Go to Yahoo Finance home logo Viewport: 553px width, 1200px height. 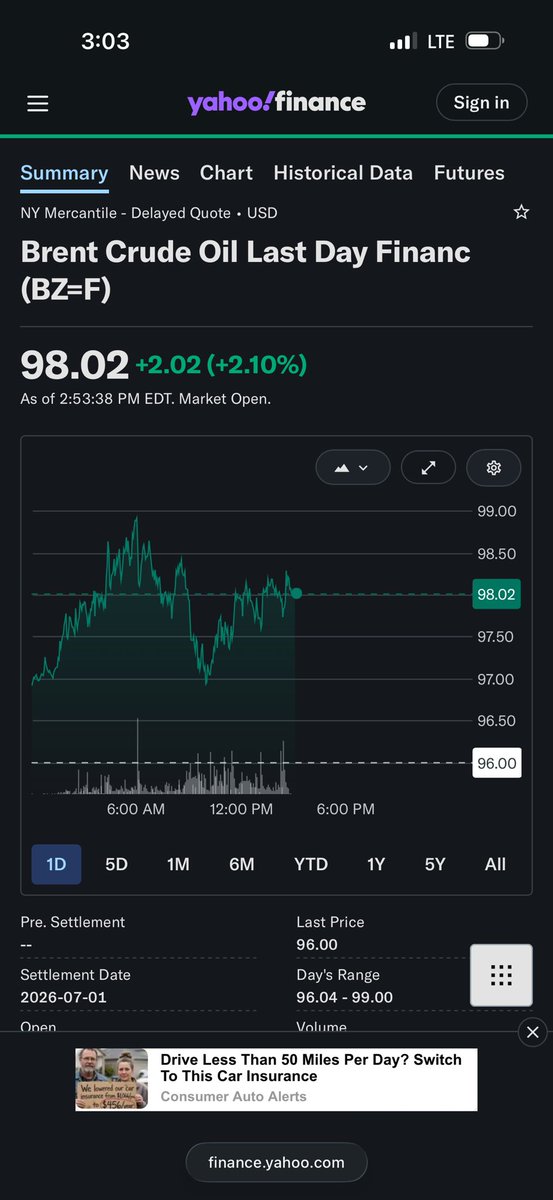(276, 102)
